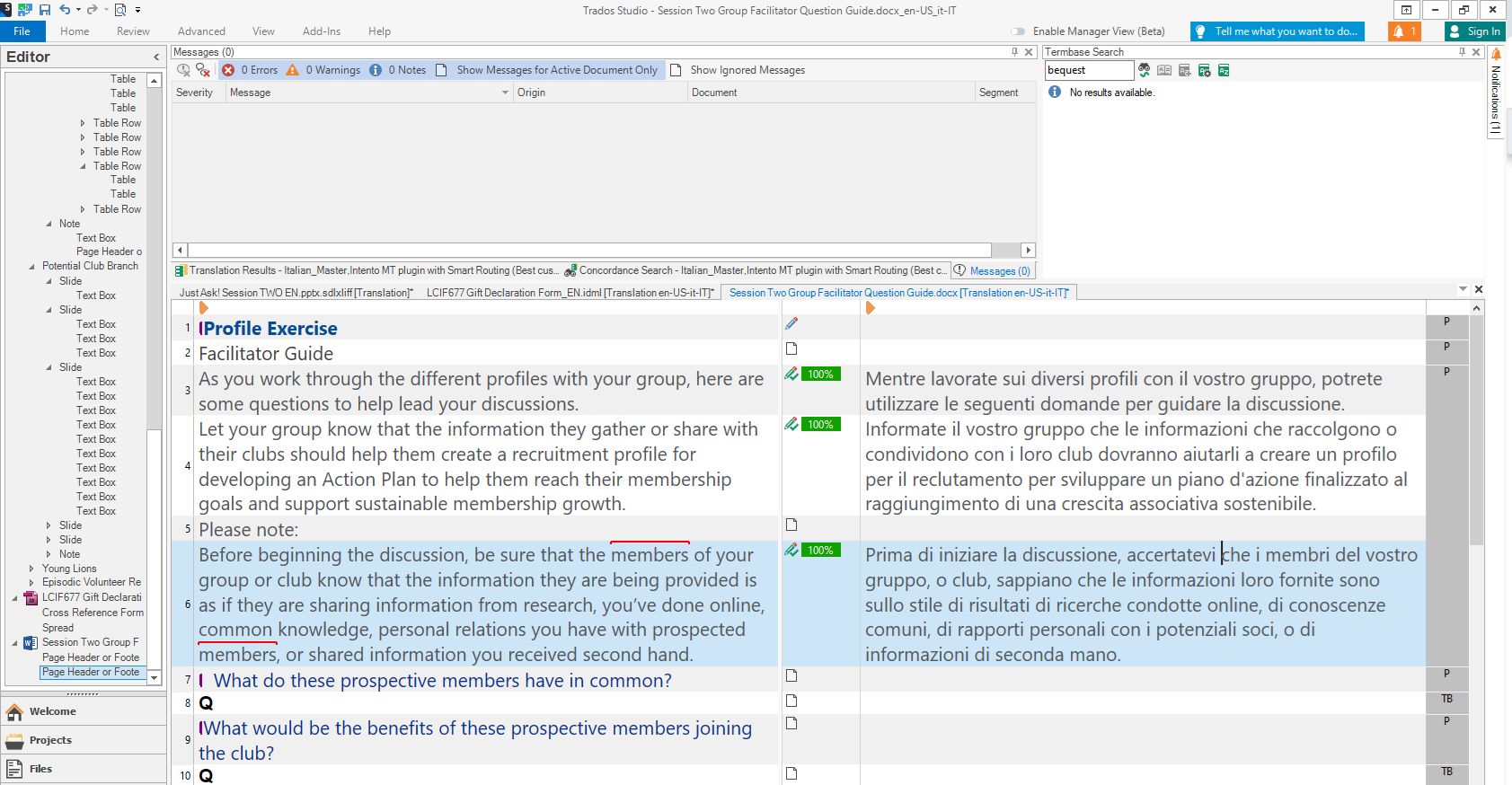Toggle the 0 Notes filter
Viewport: 1512px width, 785px height.
coord(398,70)
